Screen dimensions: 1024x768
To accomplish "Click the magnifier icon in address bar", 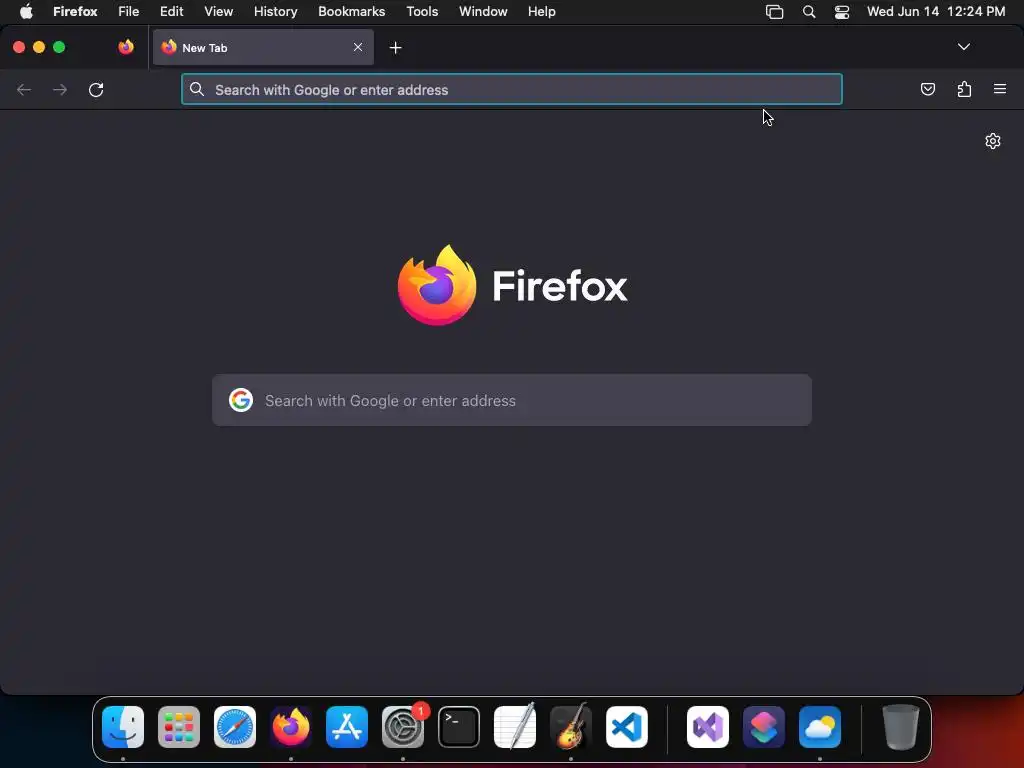I will pyautogui.click(x=197, y=89).
